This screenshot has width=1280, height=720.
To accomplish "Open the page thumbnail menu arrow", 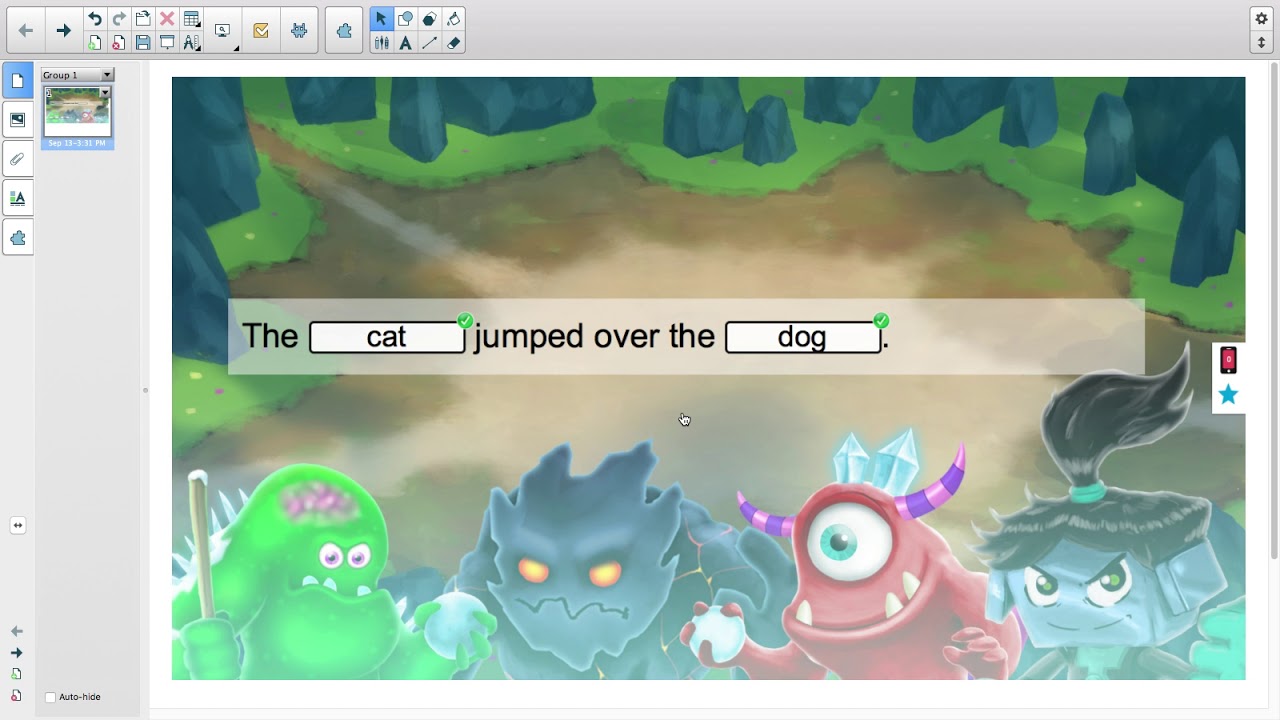I will (x=105, y=93).
